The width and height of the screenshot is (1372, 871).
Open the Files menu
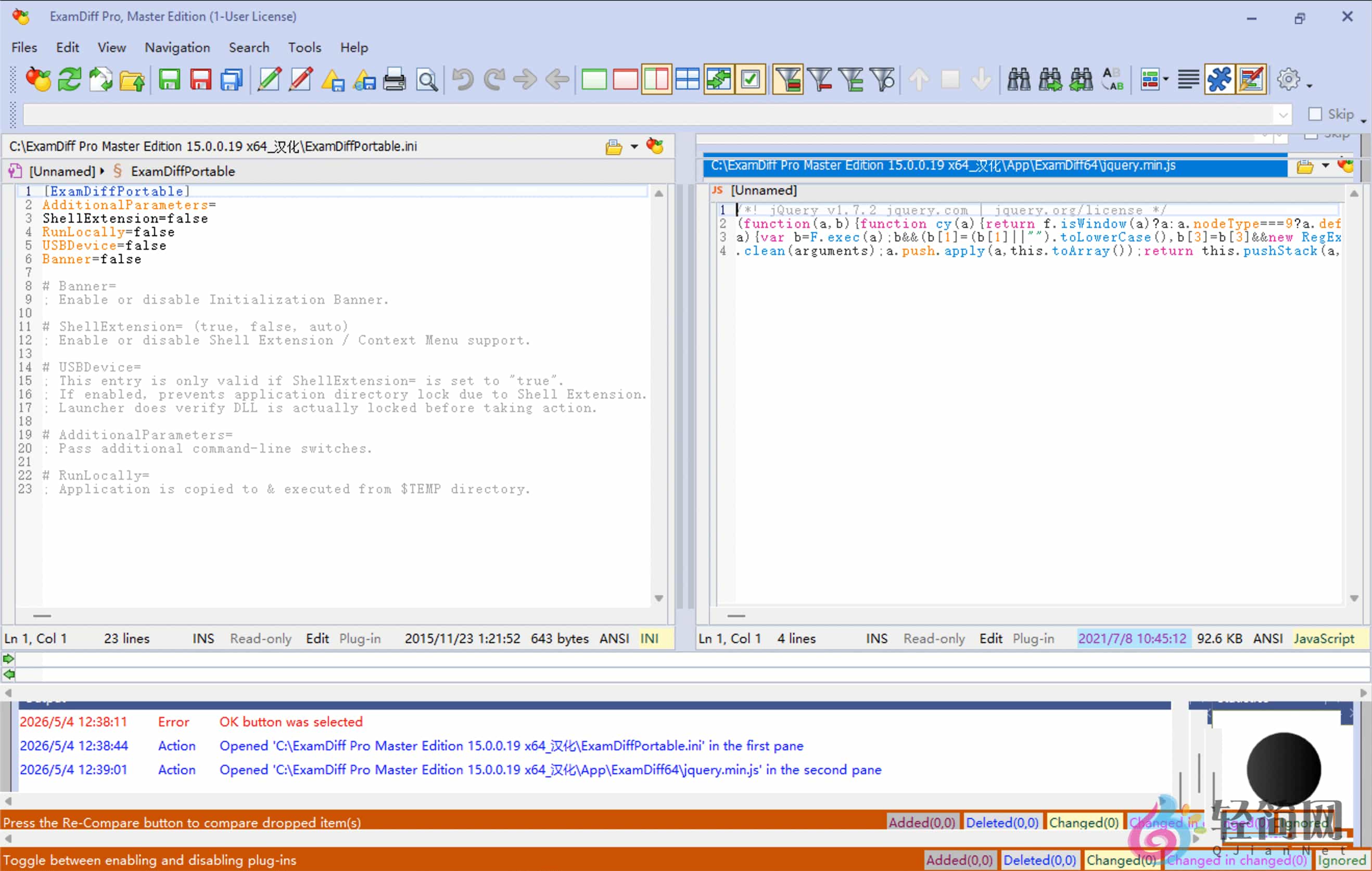24,47
